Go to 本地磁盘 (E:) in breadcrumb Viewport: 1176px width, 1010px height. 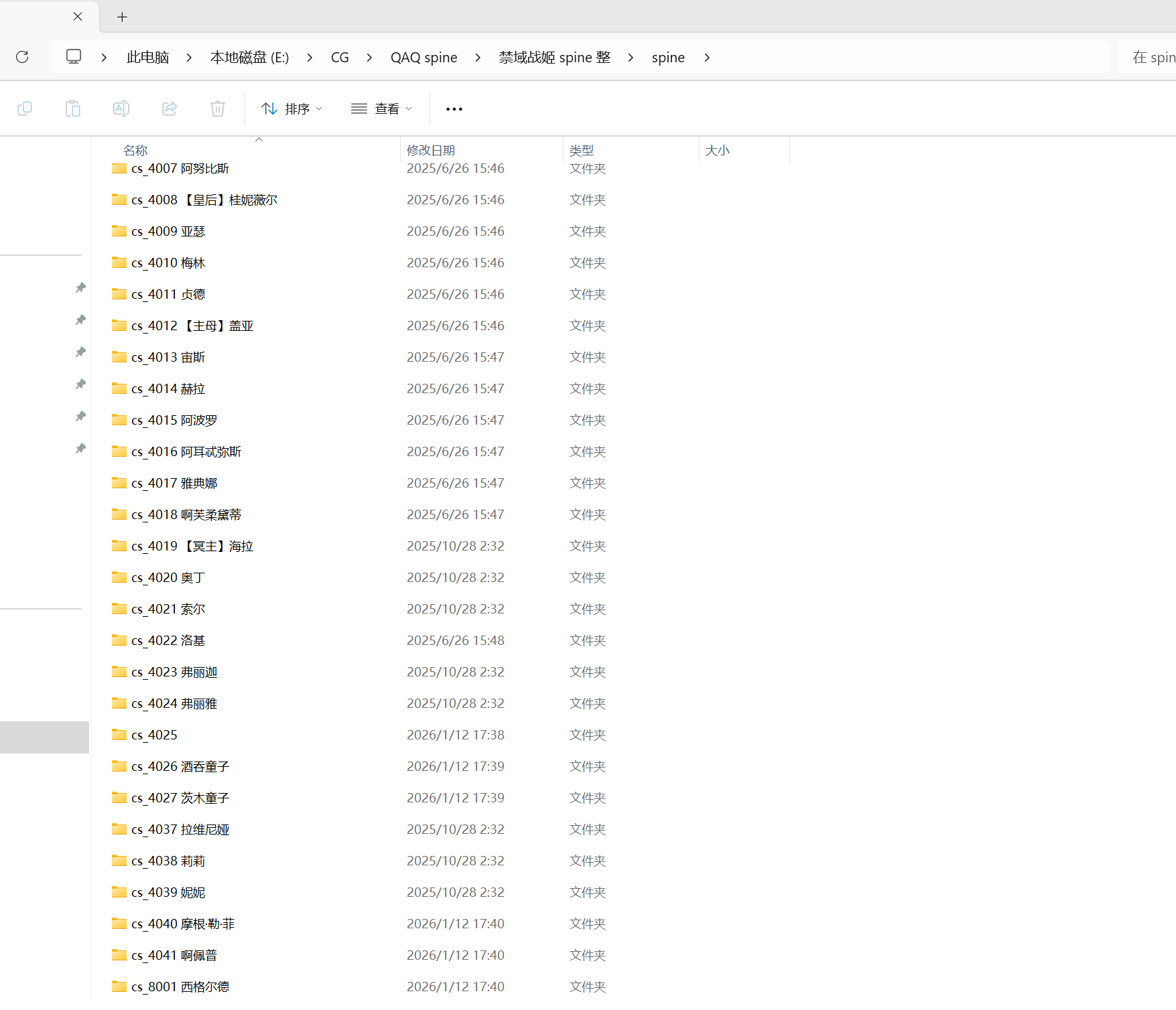coord(249,58)
